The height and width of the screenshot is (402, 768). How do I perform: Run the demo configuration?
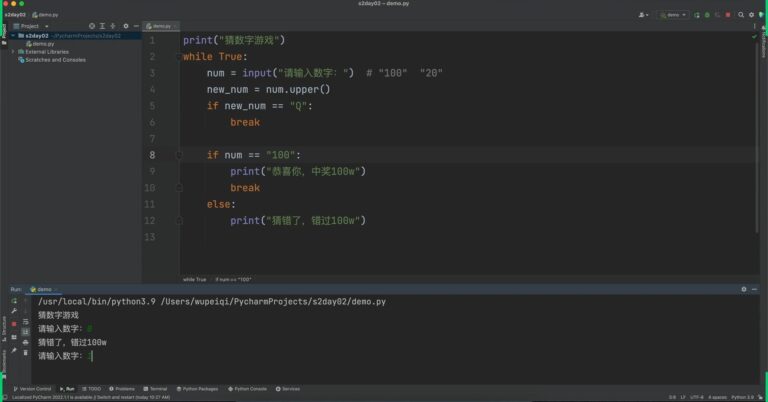[696, 15]
